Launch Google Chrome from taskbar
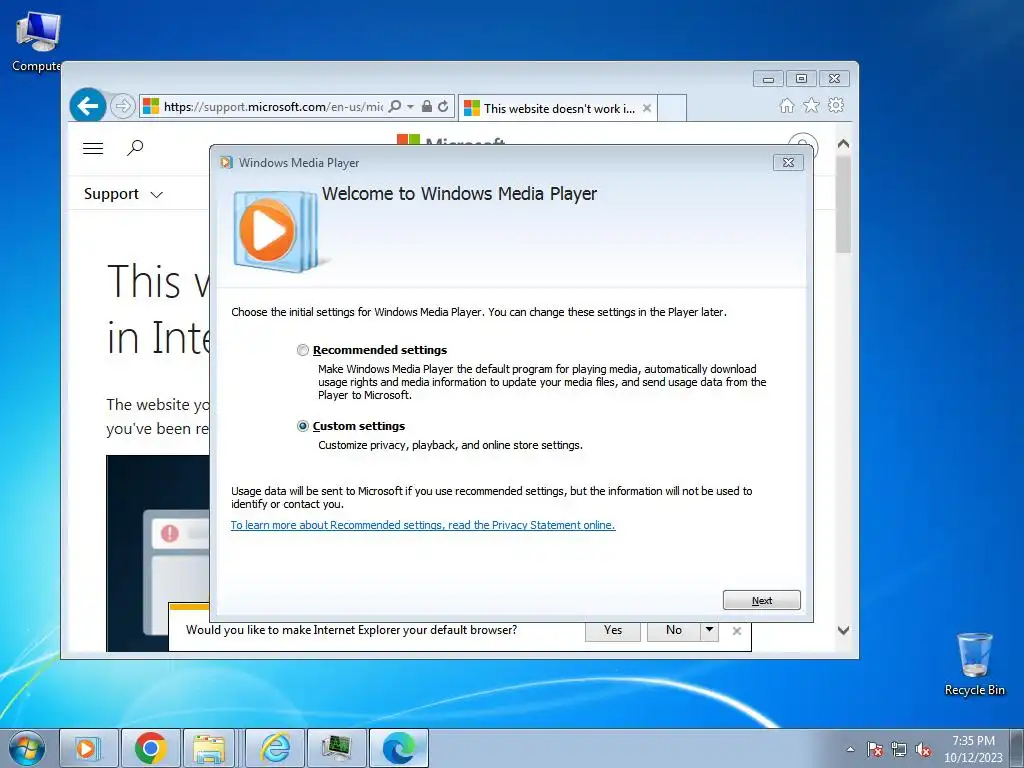1024x768 pixels. tap(151, 748)
